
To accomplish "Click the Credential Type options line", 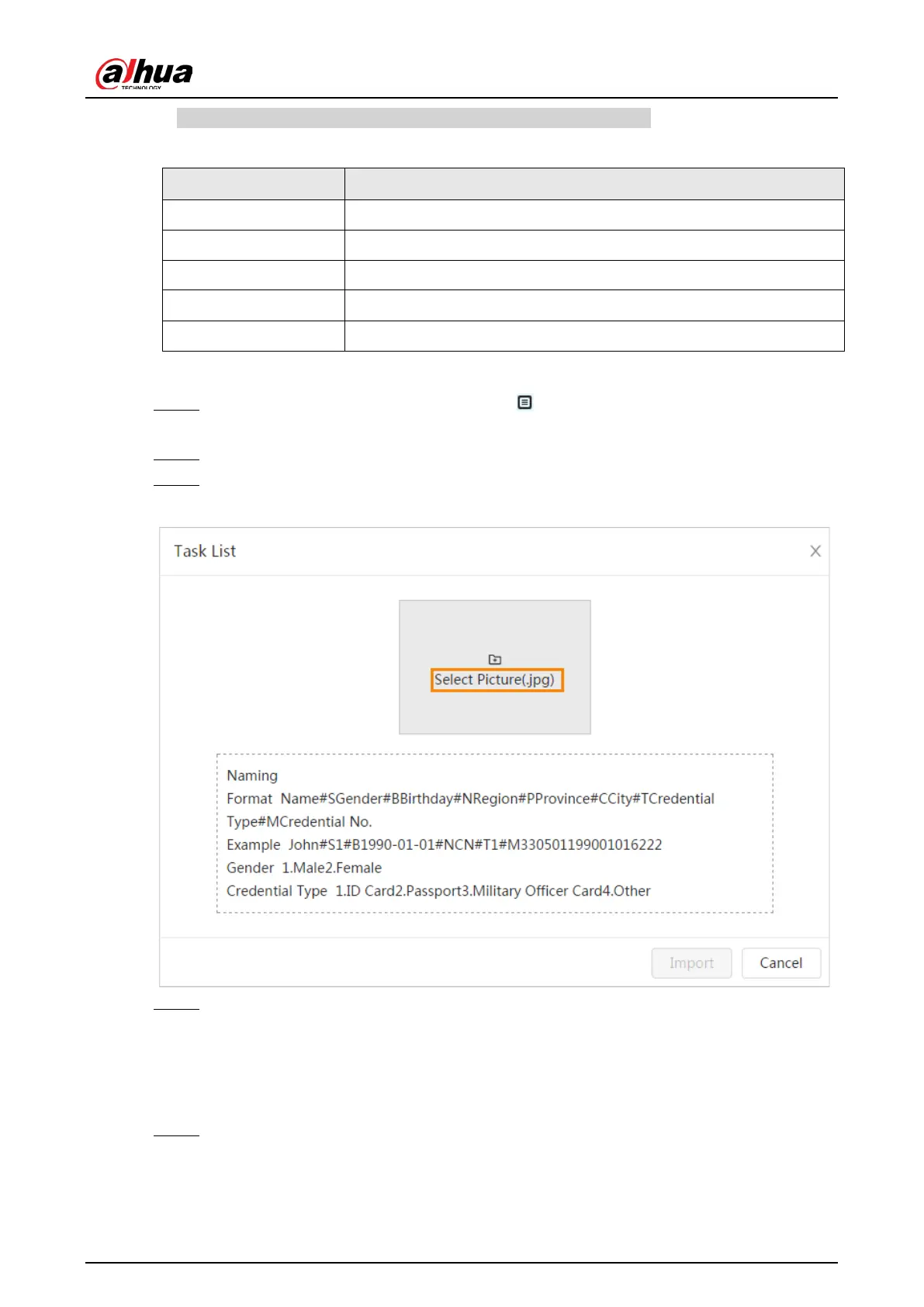I will tap(438, 891).
